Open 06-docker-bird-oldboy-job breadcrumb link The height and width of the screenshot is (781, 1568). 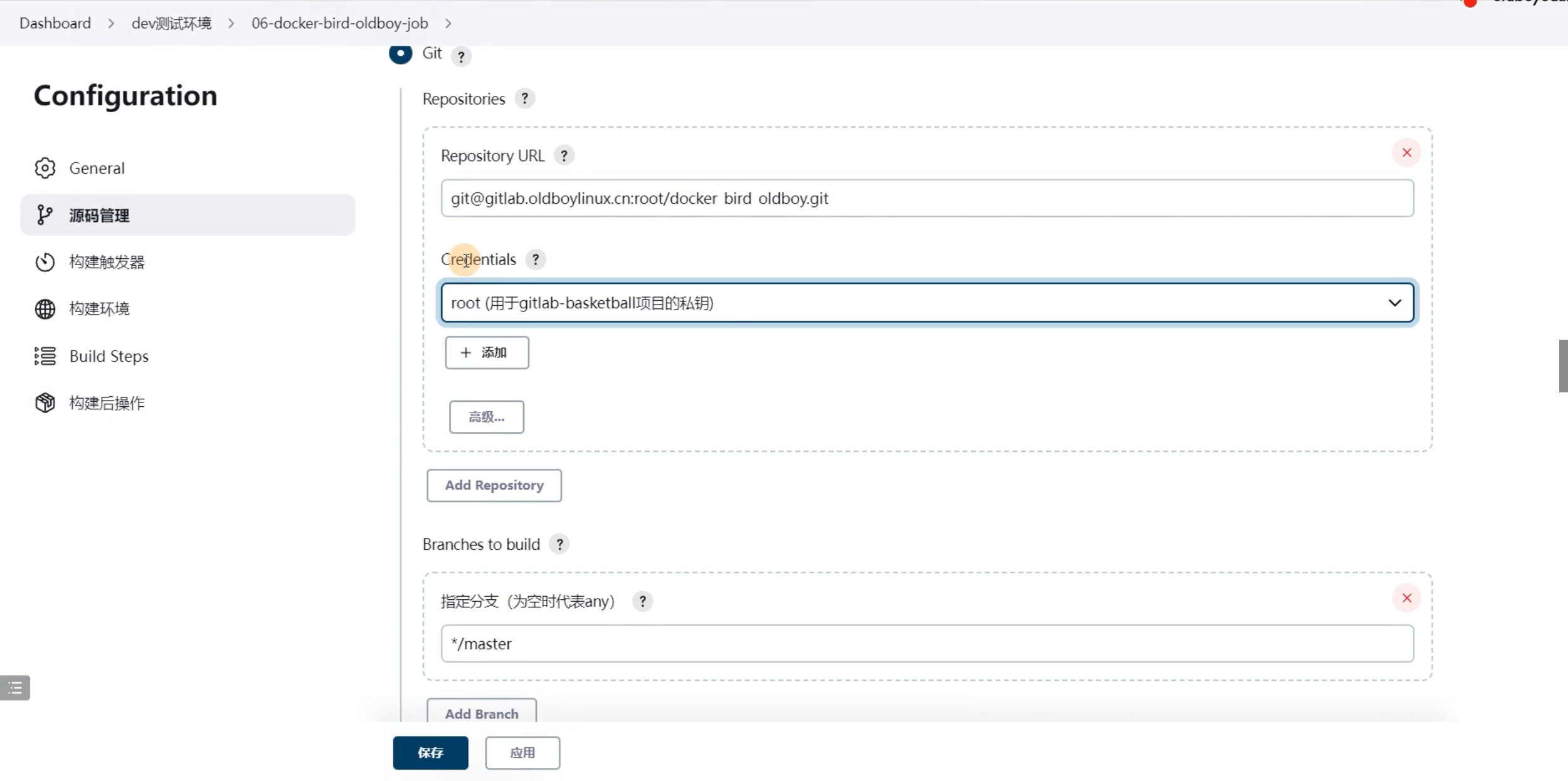(340, 23)
